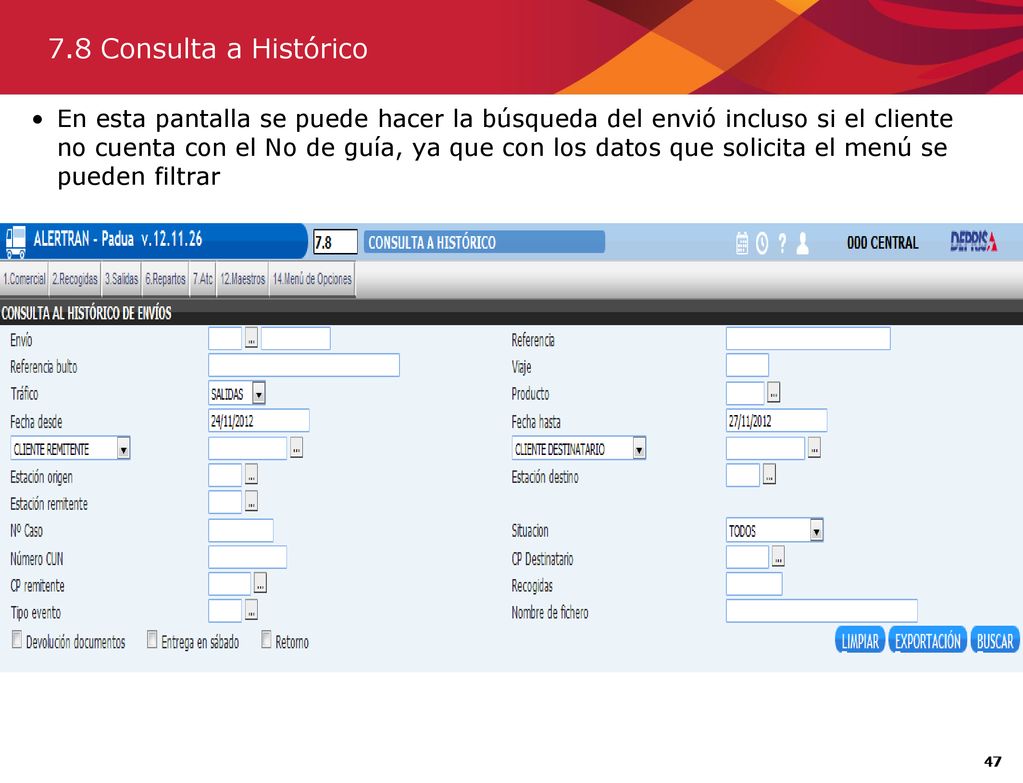Click the CP remitente code field

pyautogui.click(x=230, y=583)
